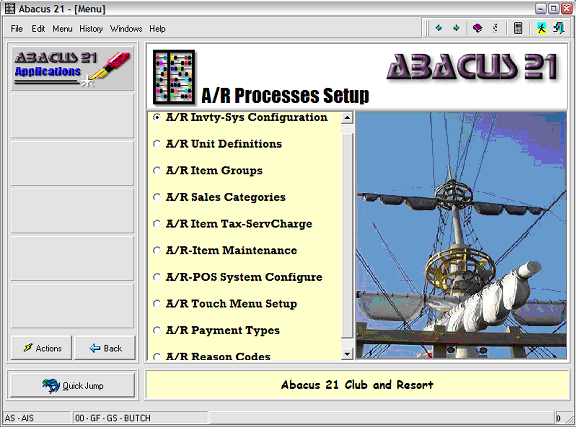Click the menu list scroll up arrow

347,118
